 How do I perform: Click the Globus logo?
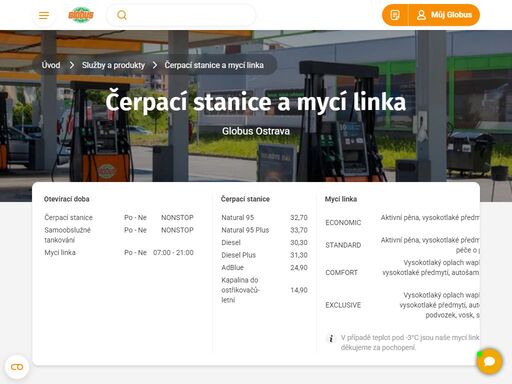81,15
